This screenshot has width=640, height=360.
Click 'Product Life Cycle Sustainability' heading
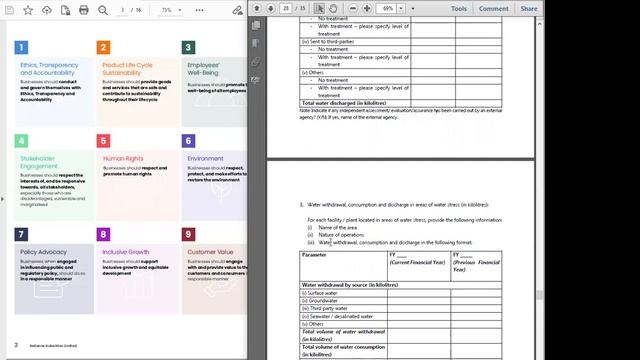(127, 69)
